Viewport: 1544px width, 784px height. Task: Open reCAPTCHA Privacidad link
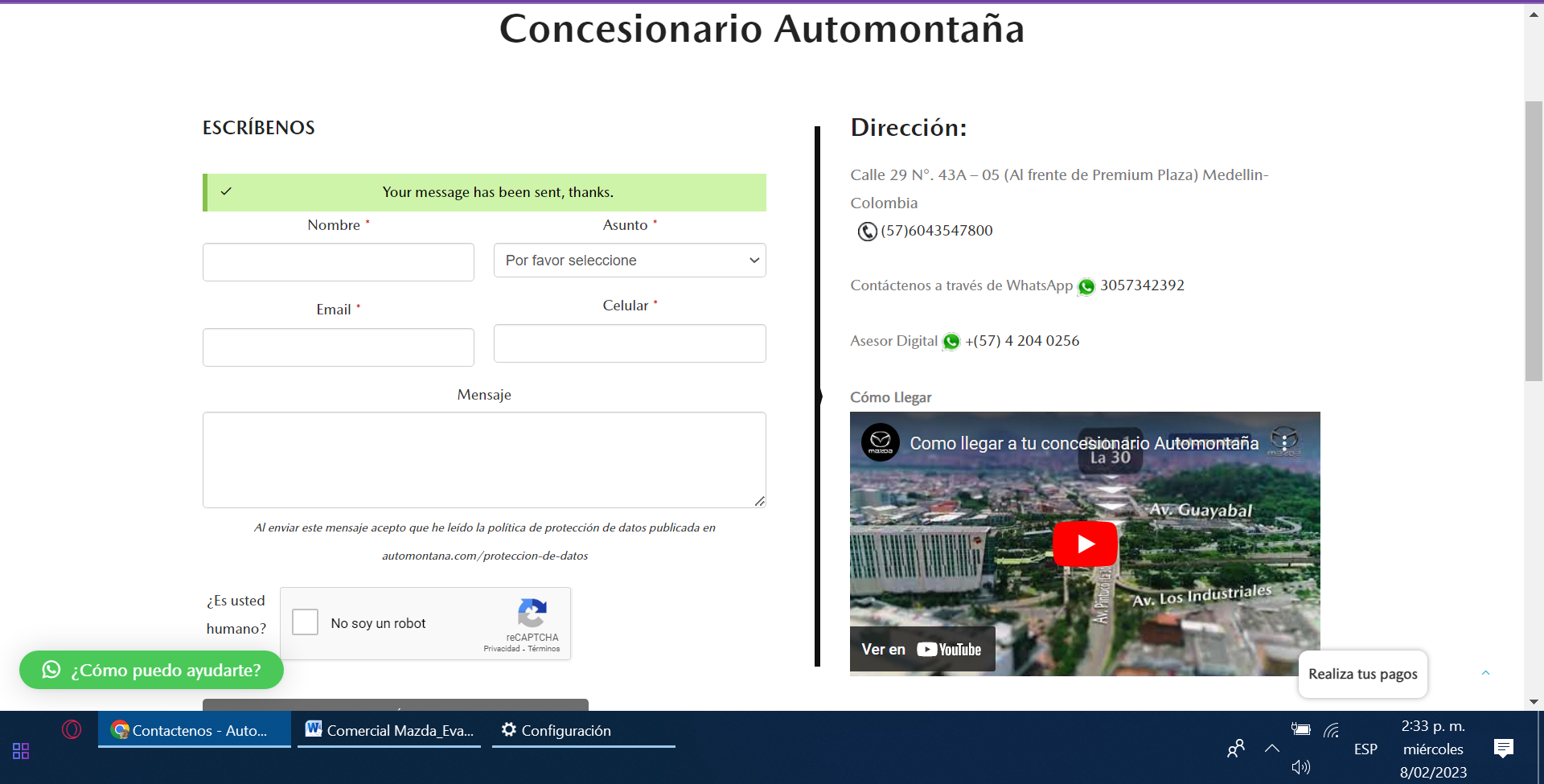point(501,649)
